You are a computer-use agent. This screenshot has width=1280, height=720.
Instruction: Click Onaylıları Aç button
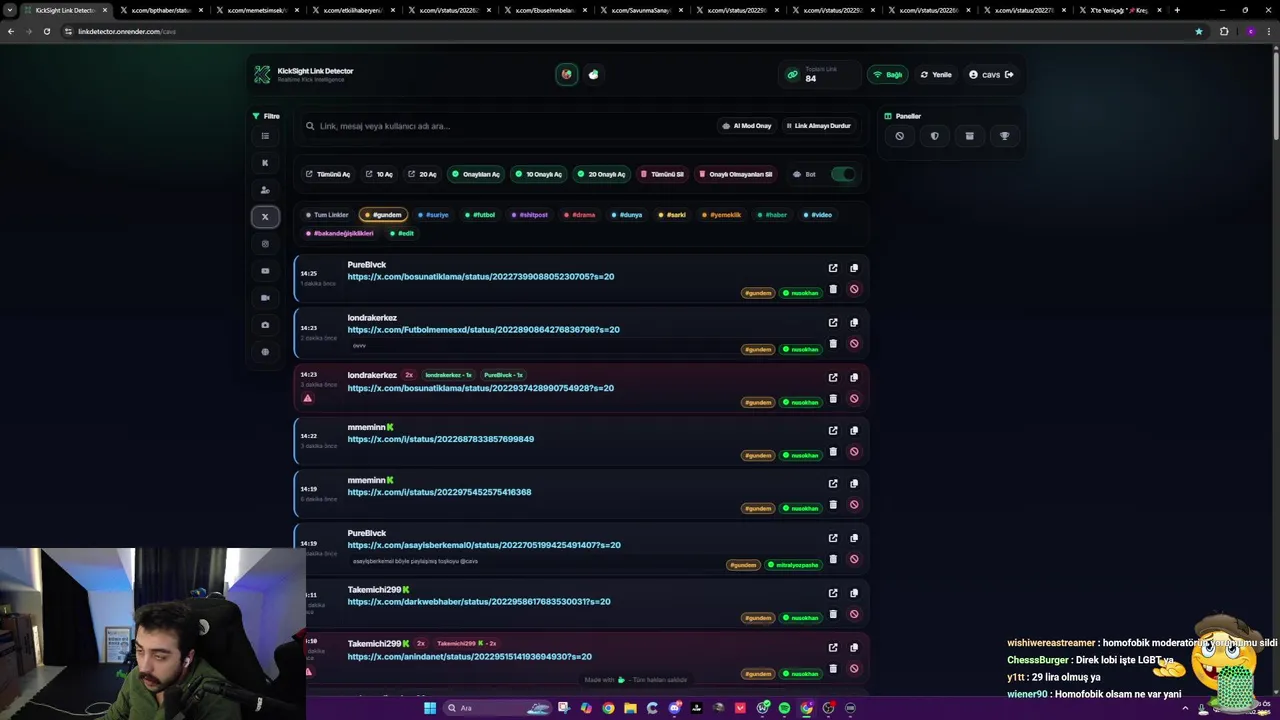click(476, 174)
